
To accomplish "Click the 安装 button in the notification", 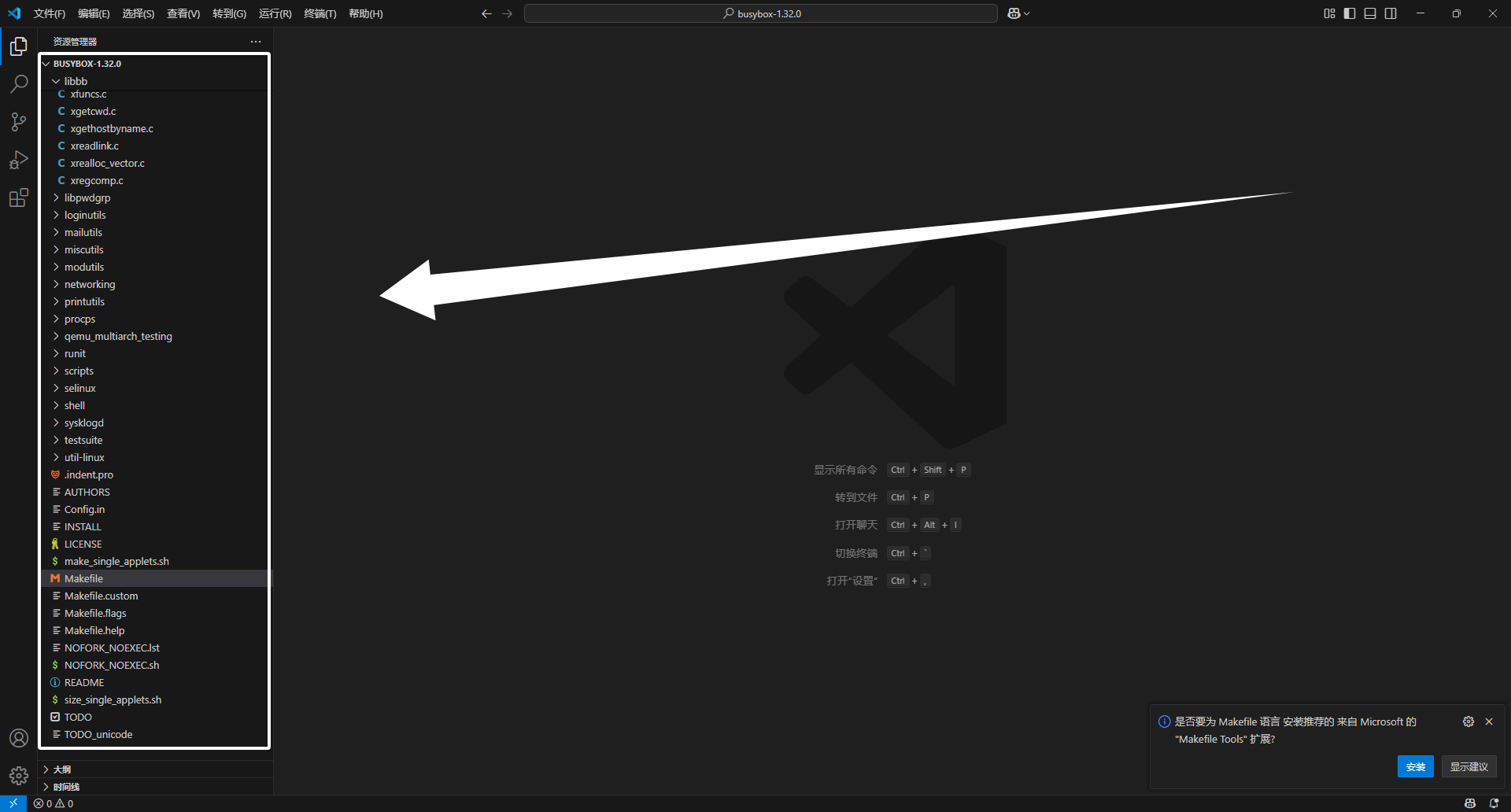I will pyautogui.click(x=1415, y=766).
